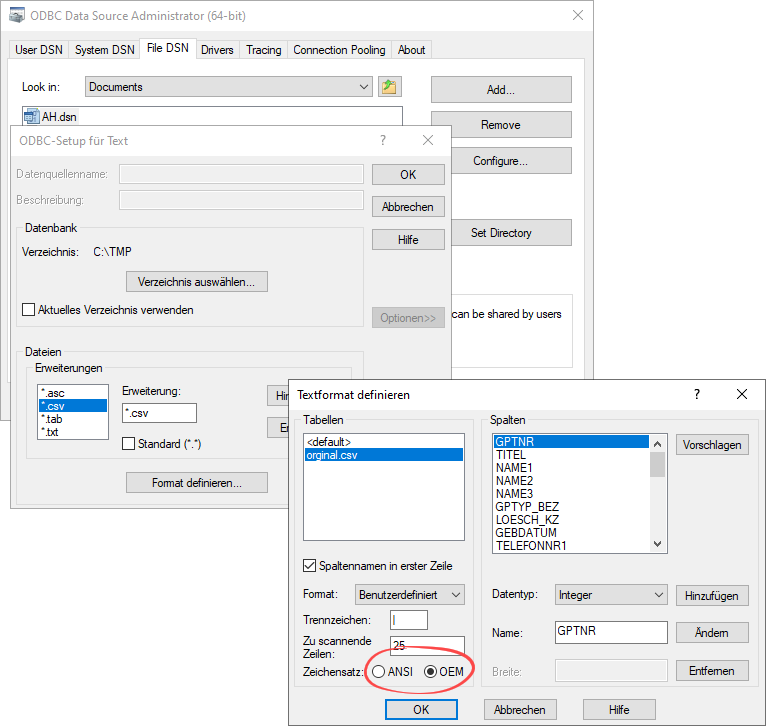Select the ANSI character set option
This screenshot has width=766, height=726.
(378, 671)
